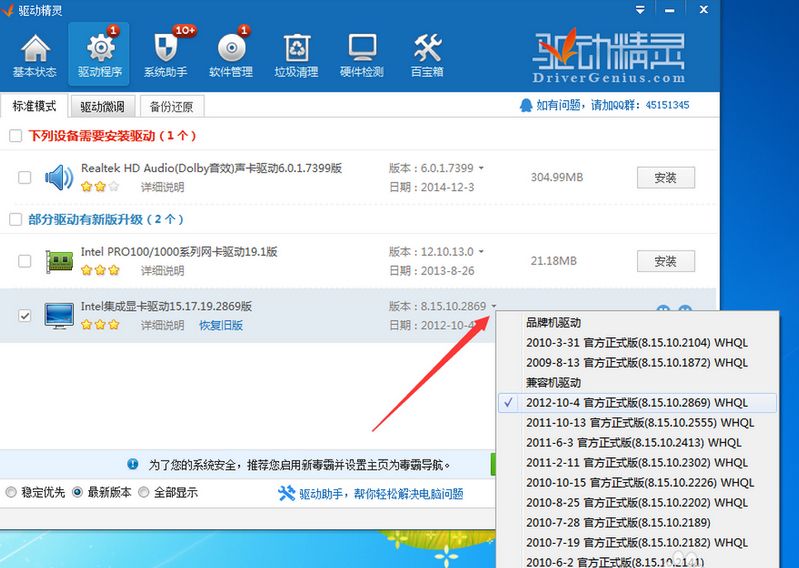
Task: Collapse the 8.15.10.2869 version dropdown arrow
Action: 494,306
